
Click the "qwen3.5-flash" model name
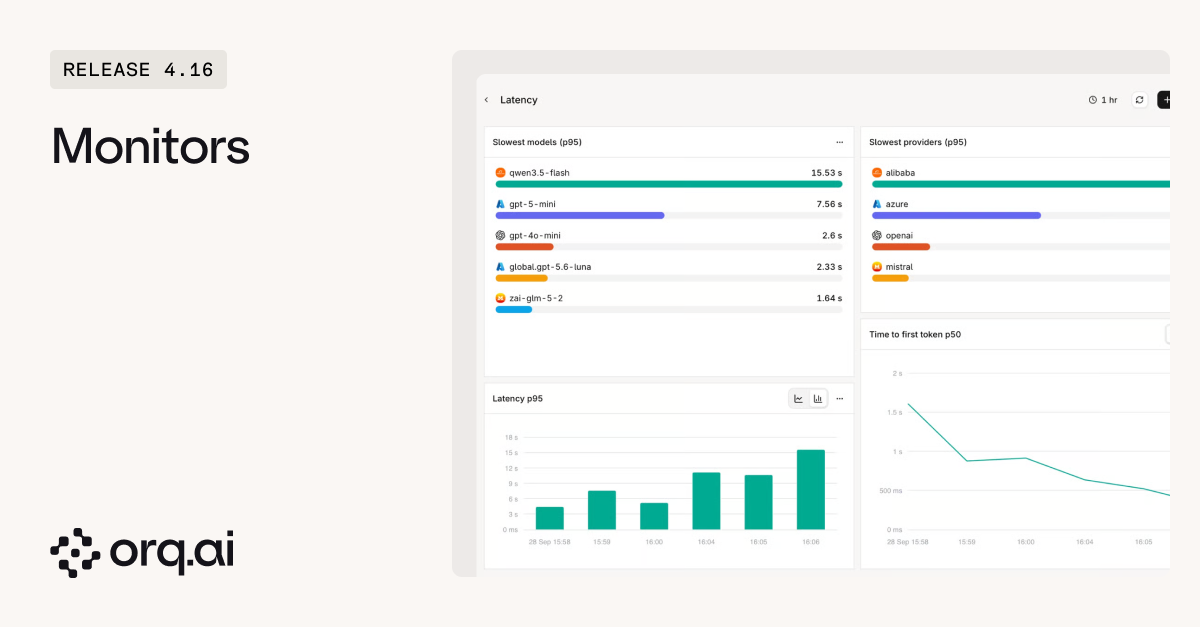tap(540, 173)
